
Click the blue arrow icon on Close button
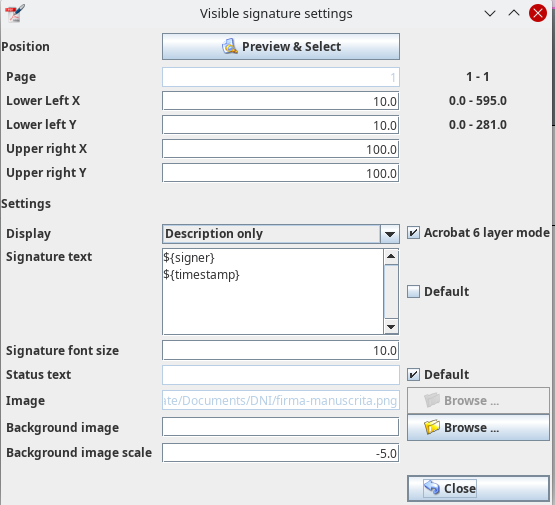click(x=432, y=488)
